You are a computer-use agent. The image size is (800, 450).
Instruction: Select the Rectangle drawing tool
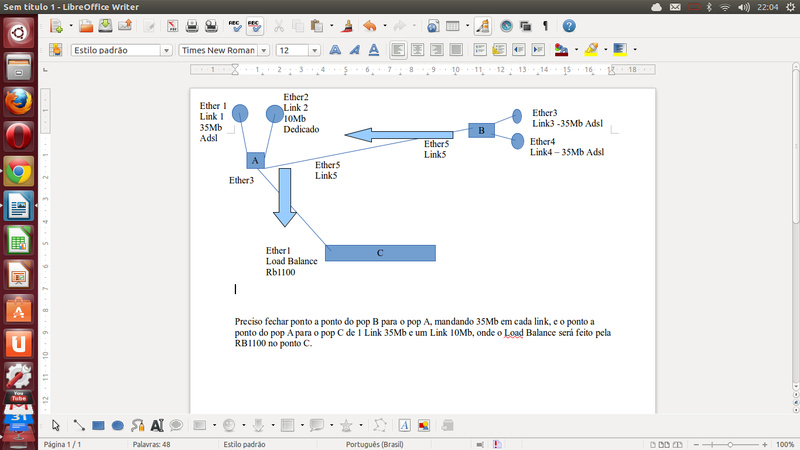point(98,425)
